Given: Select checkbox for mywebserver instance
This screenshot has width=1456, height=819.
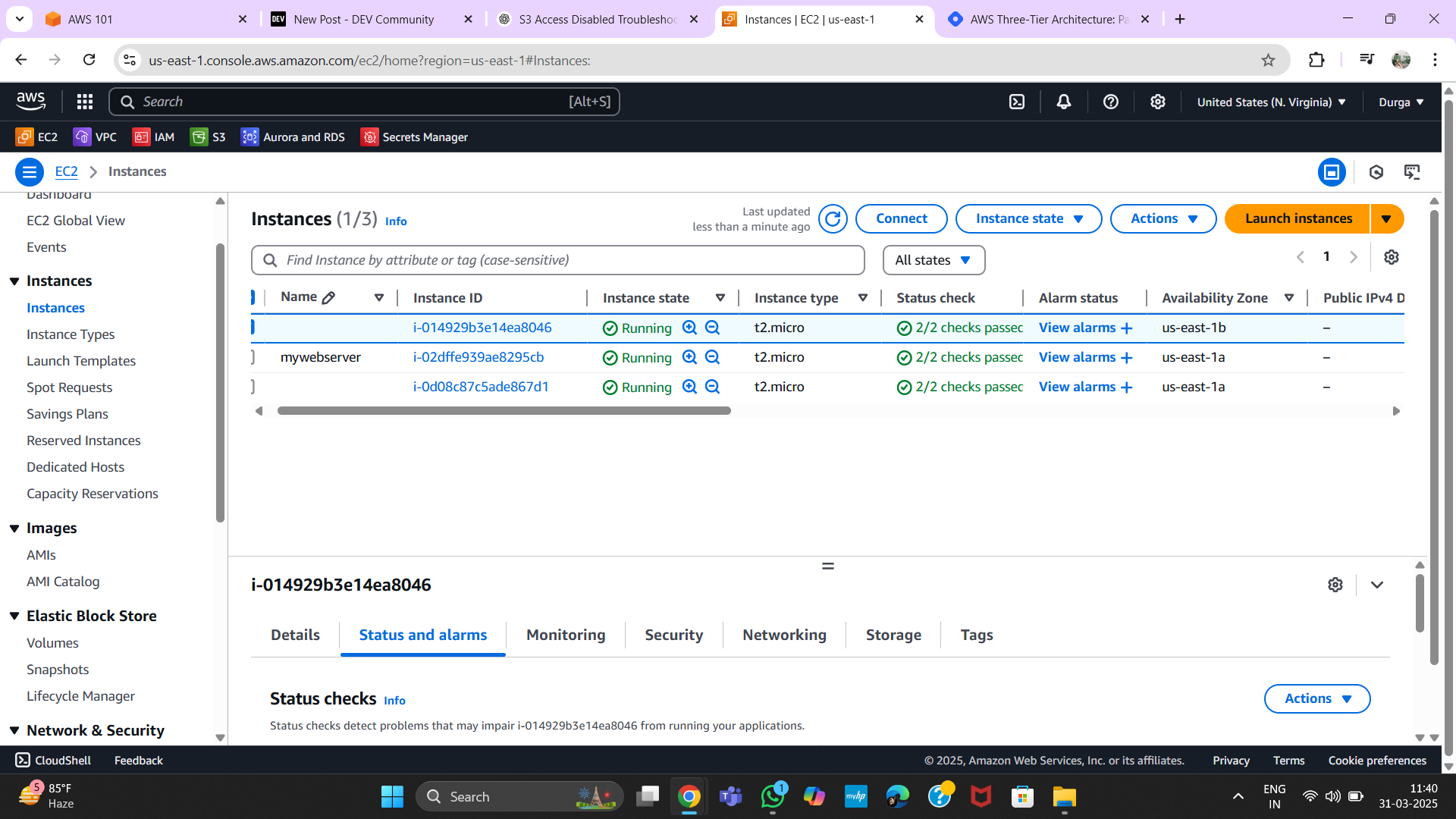Looking at the screenshot, I should 253,357.
